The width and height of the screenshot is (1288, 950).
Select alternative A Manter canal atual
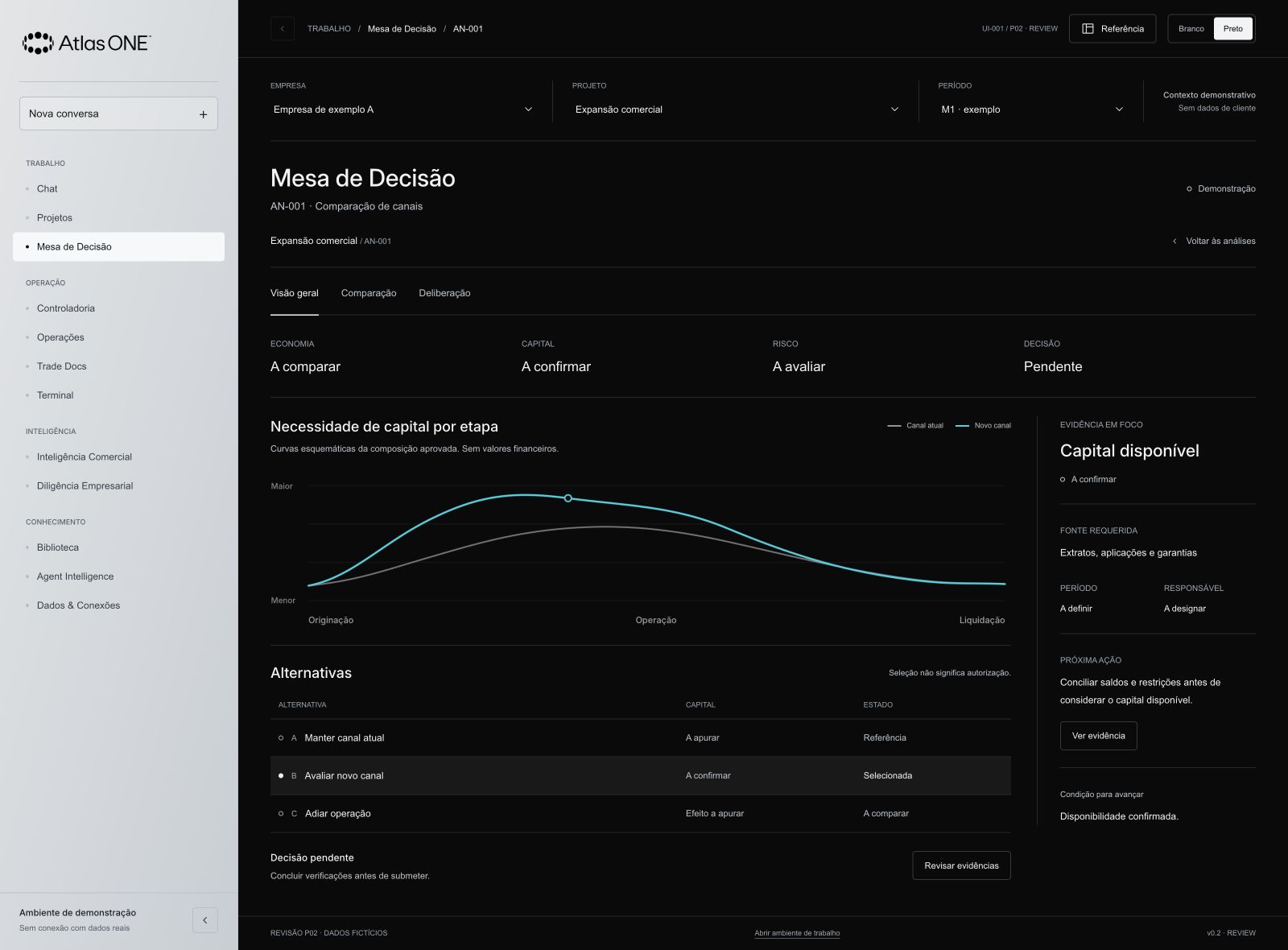tap(640, 737)
